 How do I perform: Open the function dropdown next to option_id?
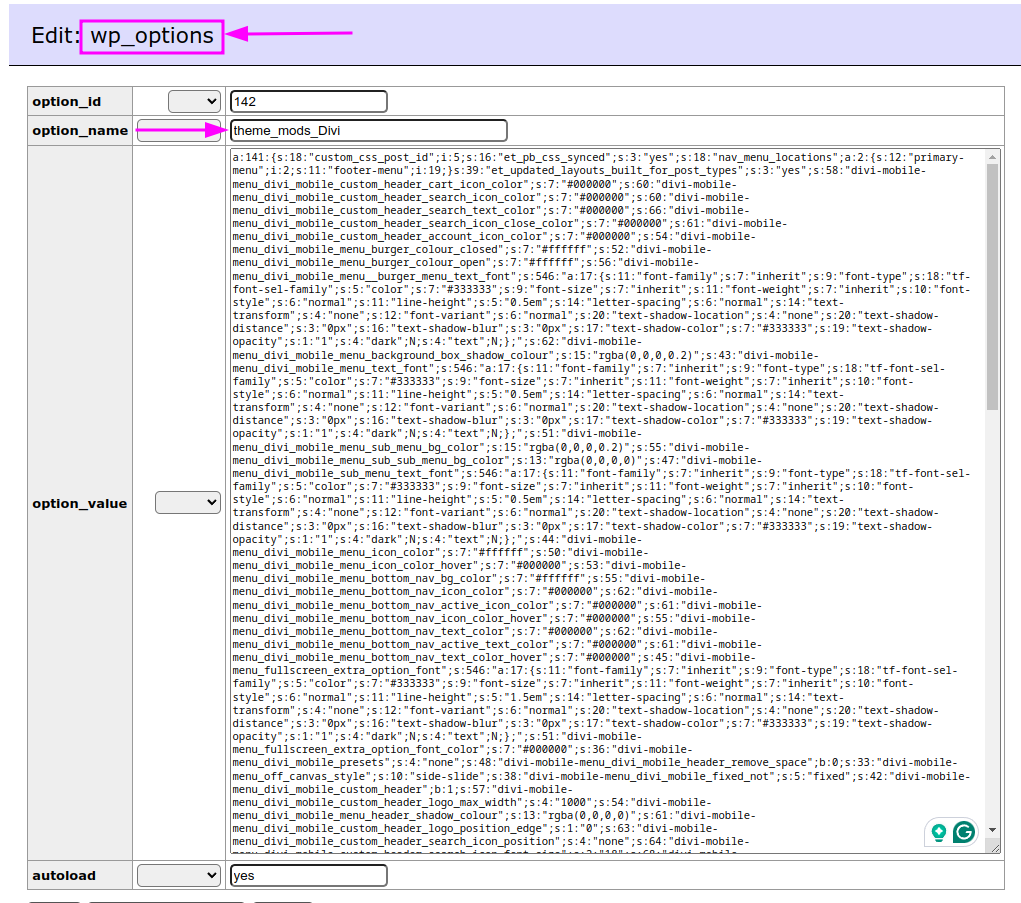coord(194,100)
